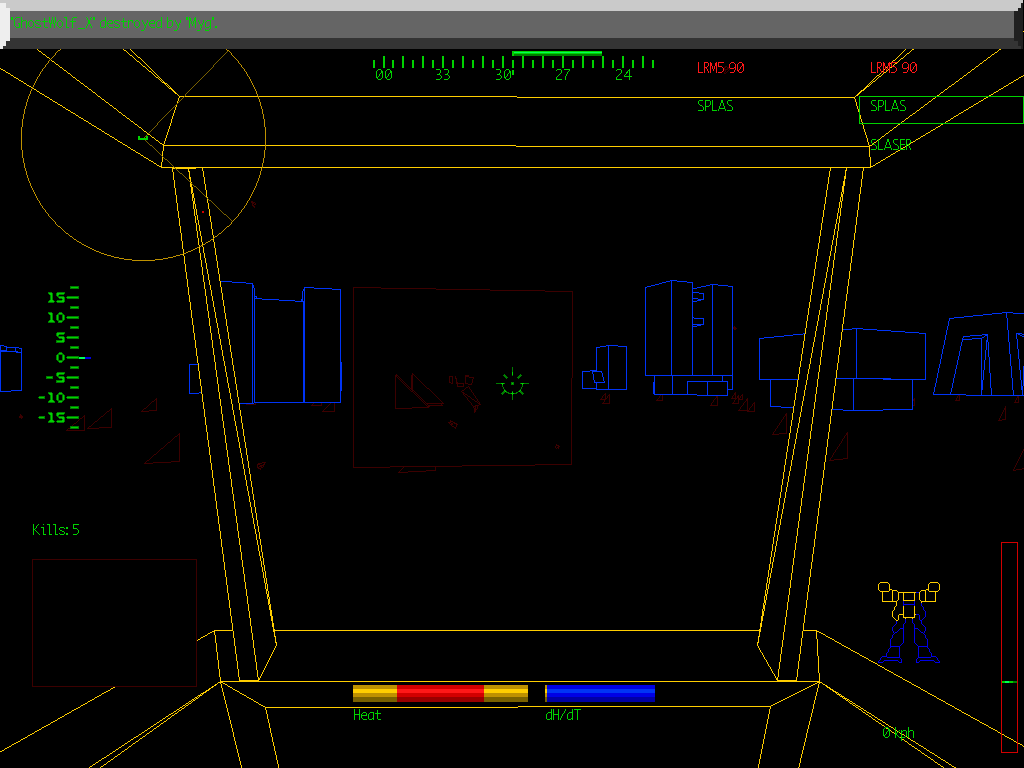Click the vertical red throttle bar

pyautogui.click(x=1009, y=646)
